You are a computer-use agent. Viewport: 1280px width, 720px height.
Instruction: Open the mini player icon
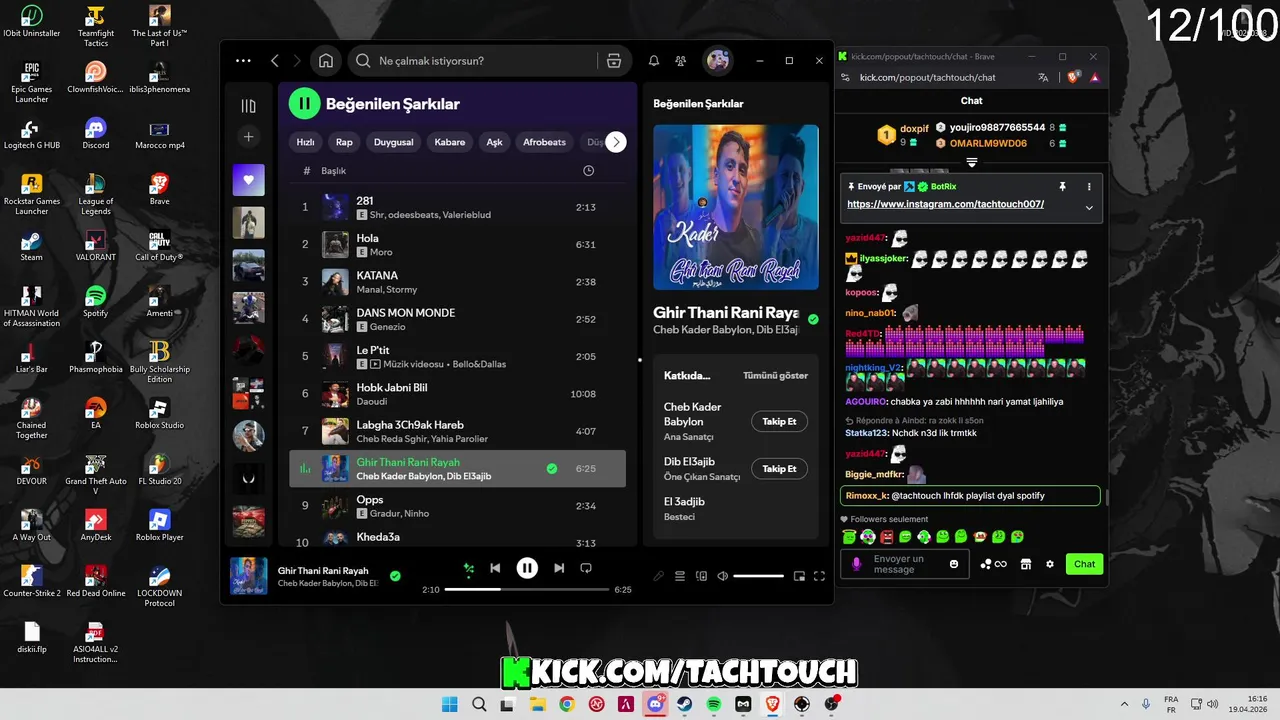799,576
